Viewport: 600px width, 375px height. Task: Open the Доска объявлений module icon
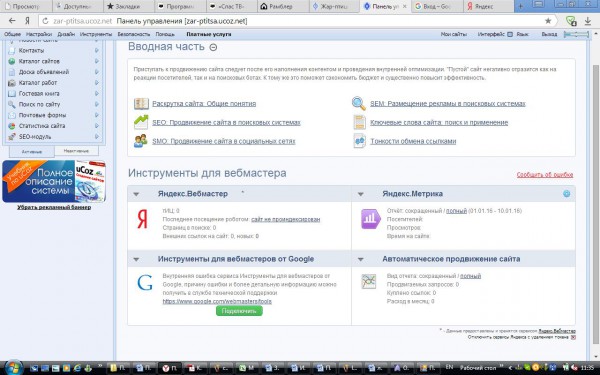pyautogui.click(x=12, y=72)
